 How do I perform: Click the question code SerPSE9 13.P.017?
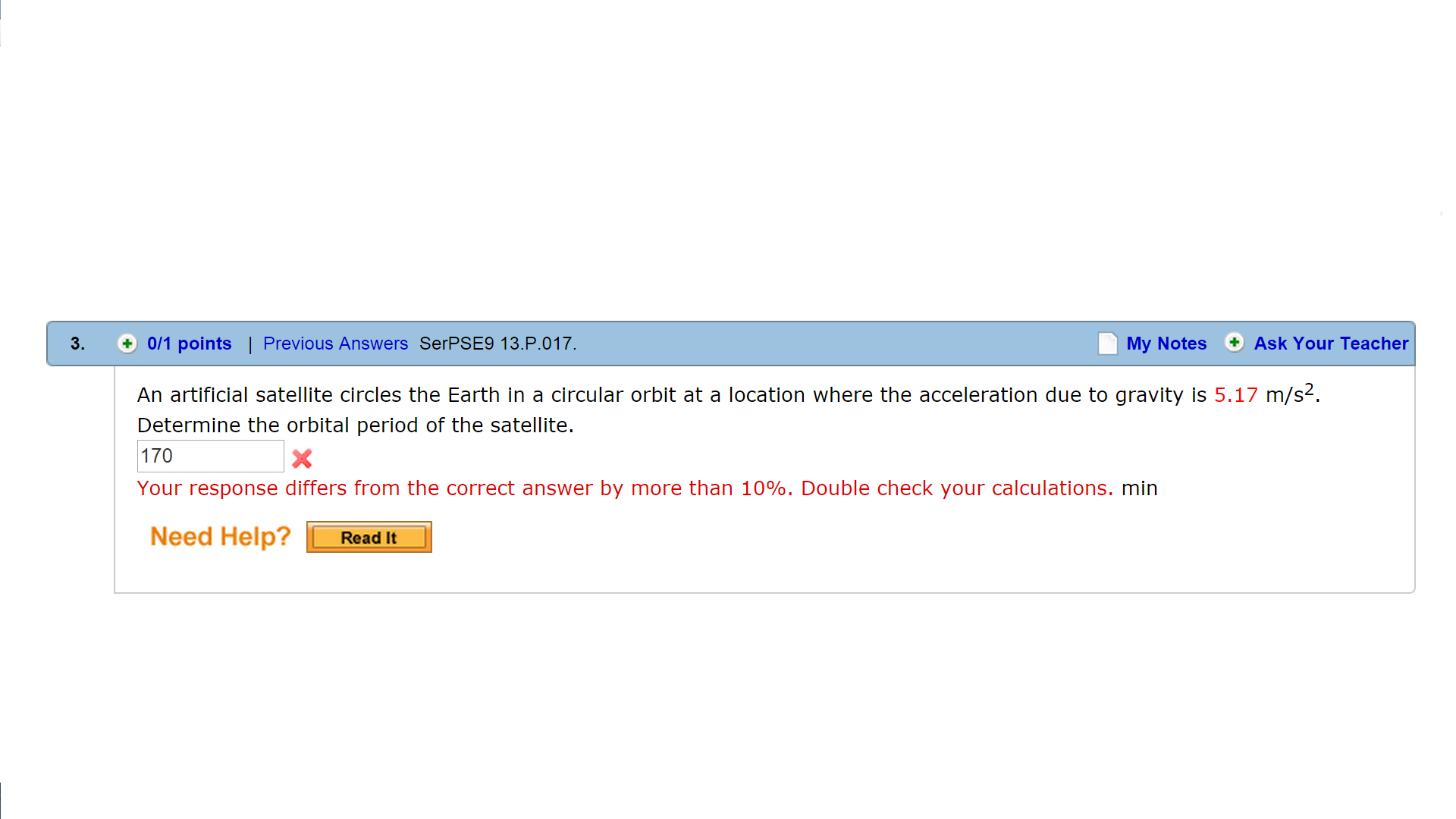[x=497, y=344]
